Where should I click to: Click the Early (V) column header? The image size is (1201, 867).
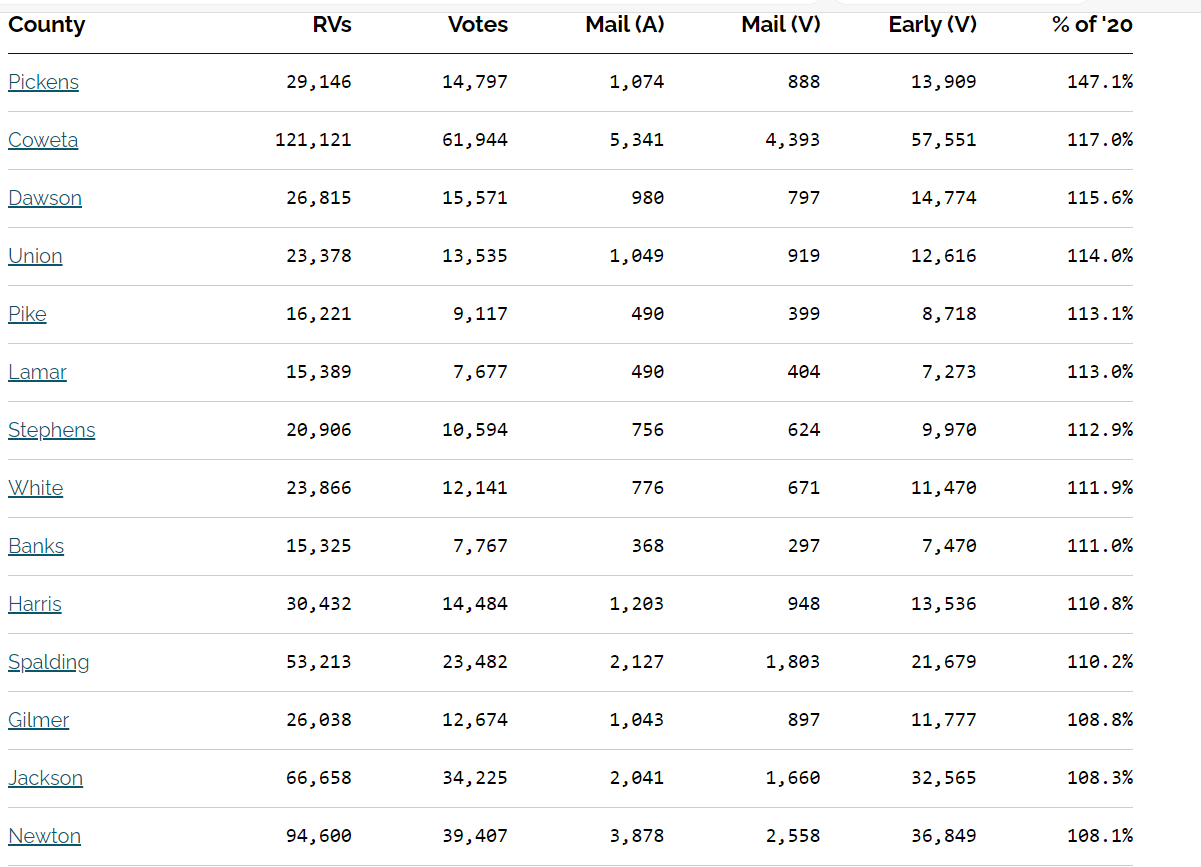pos(932,25)
